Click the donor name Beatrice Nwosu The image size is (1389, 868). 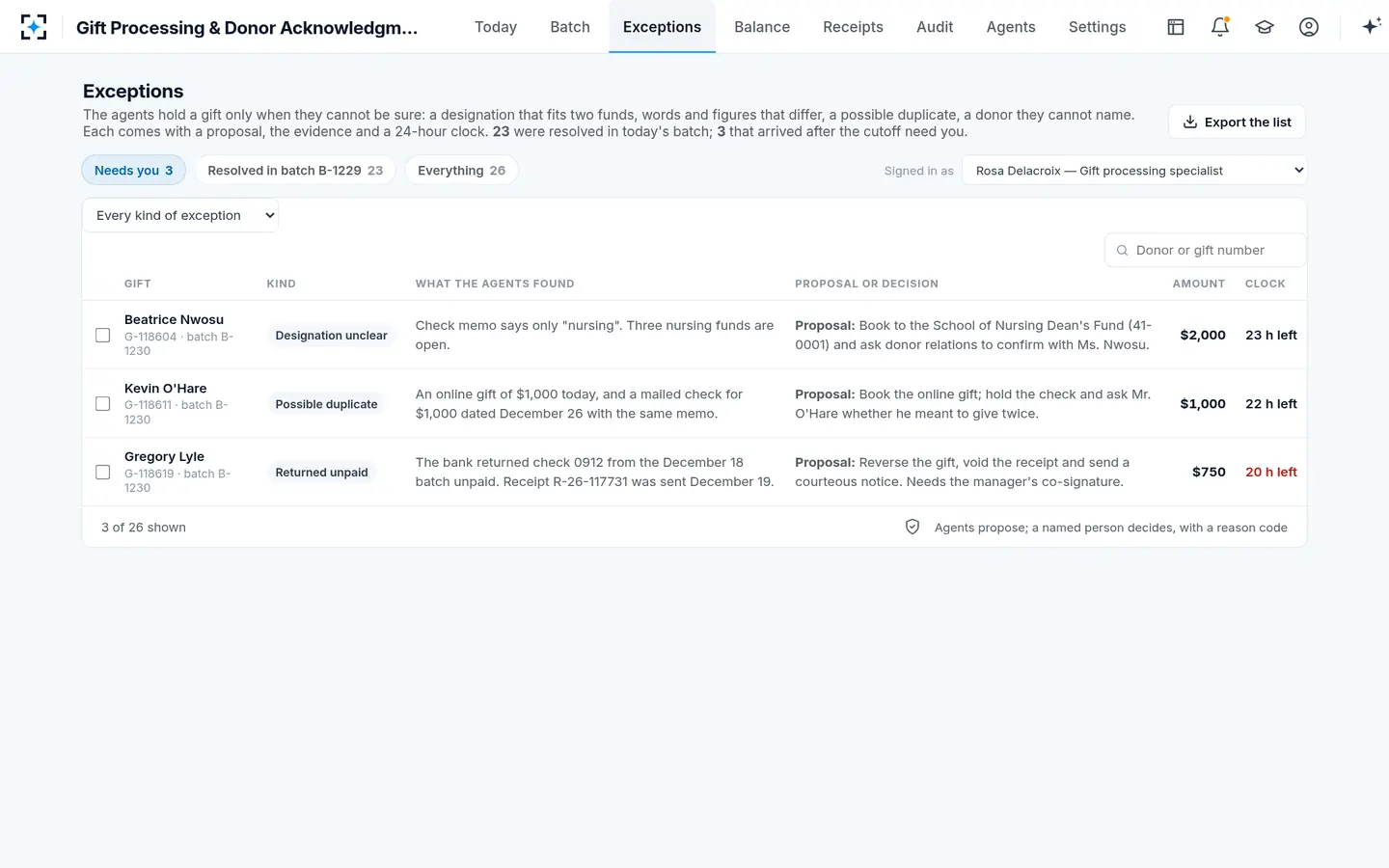tap(174, 319)
